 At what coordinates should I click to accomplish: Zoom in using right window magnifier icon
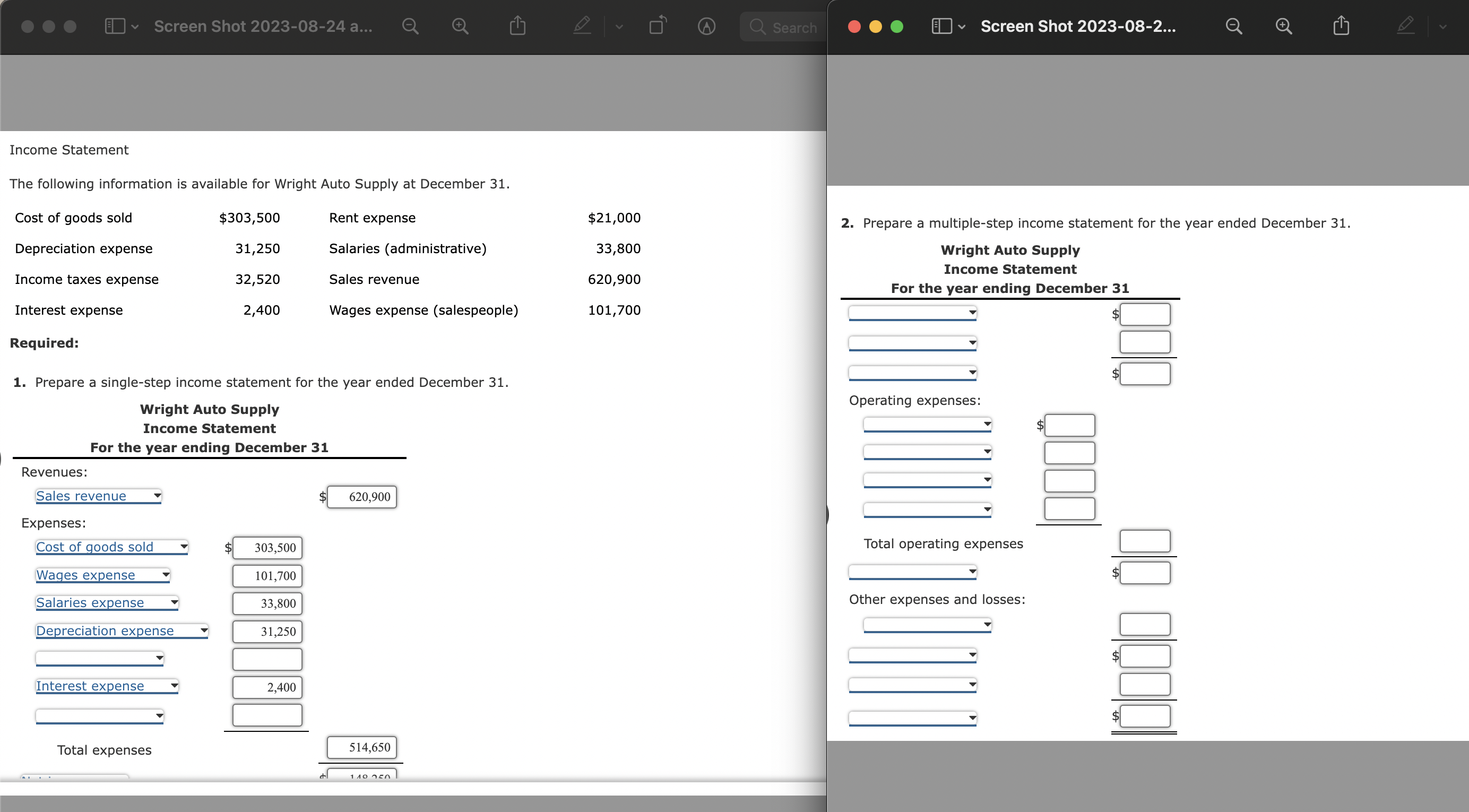pos(1283,26)
